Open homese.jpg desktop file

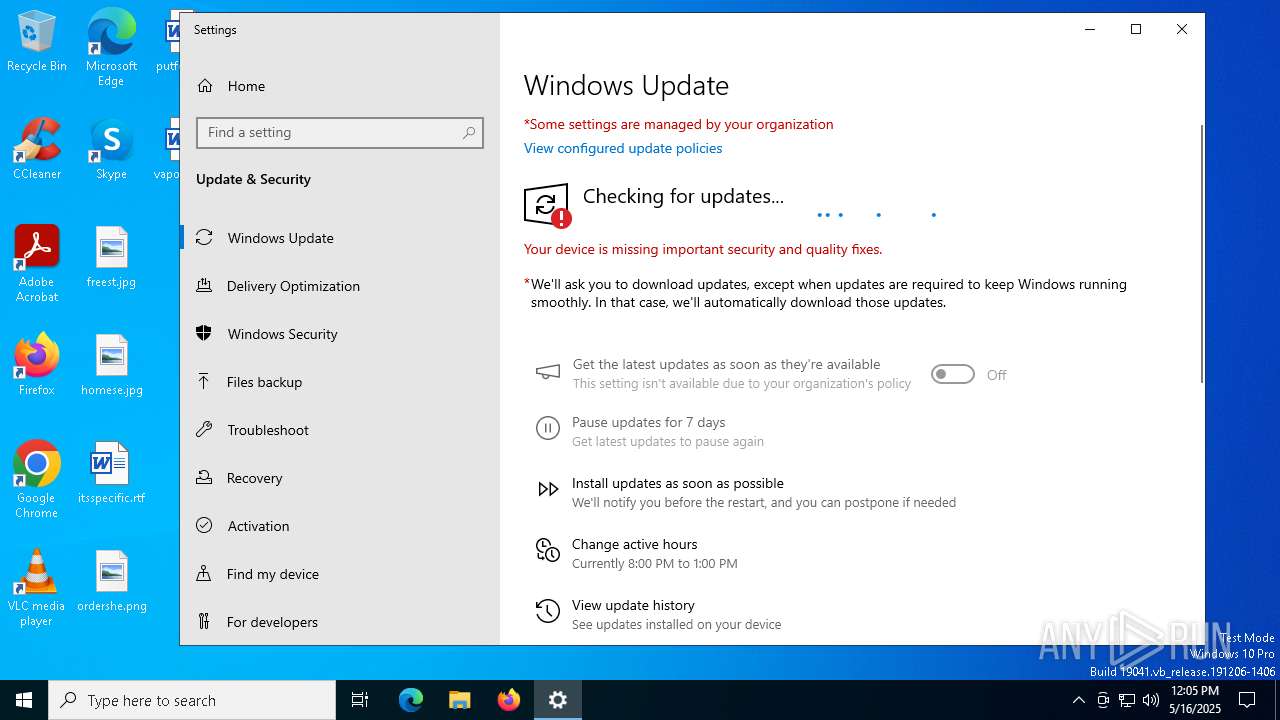pyautogui.click(x=111, y=365)
